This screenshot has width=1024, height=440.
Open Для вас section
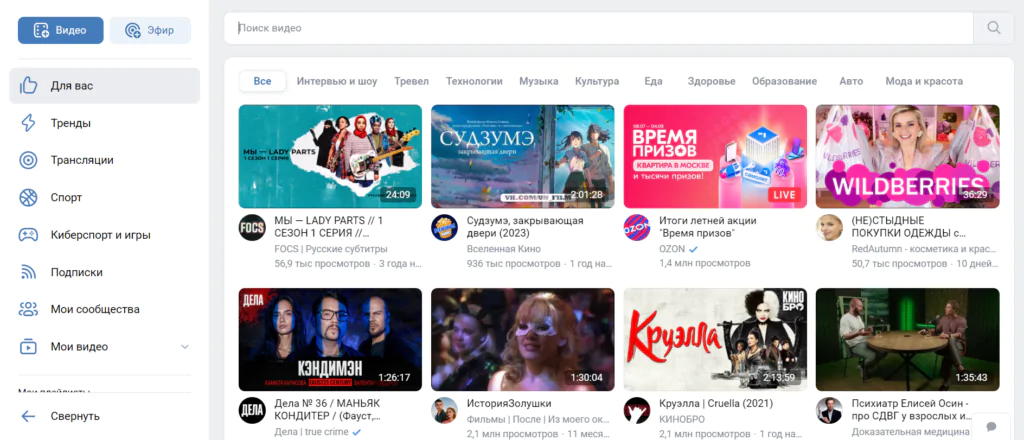pyautogui.click(x=104, y=86)
